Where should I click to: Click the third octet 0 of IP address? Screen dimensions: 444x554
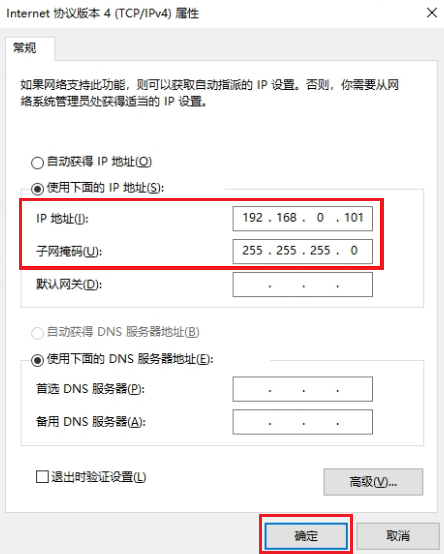click(320, 218)
